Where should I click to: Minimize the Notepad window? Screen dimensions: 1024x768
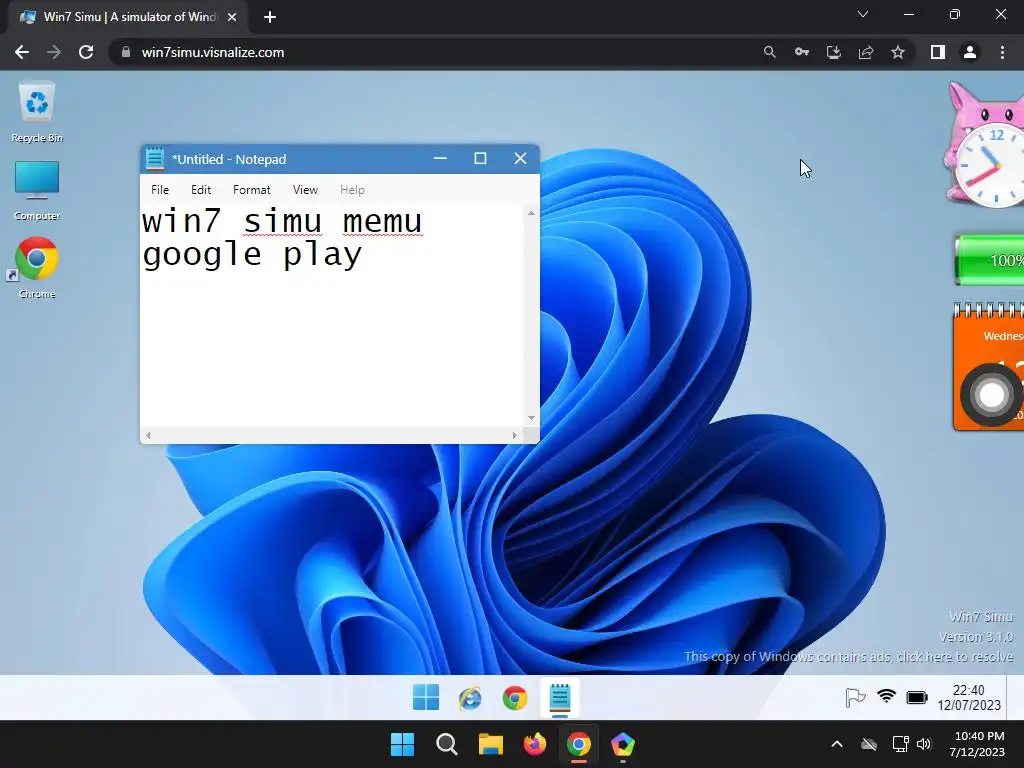pyautogui.click(x=440, y=158)
